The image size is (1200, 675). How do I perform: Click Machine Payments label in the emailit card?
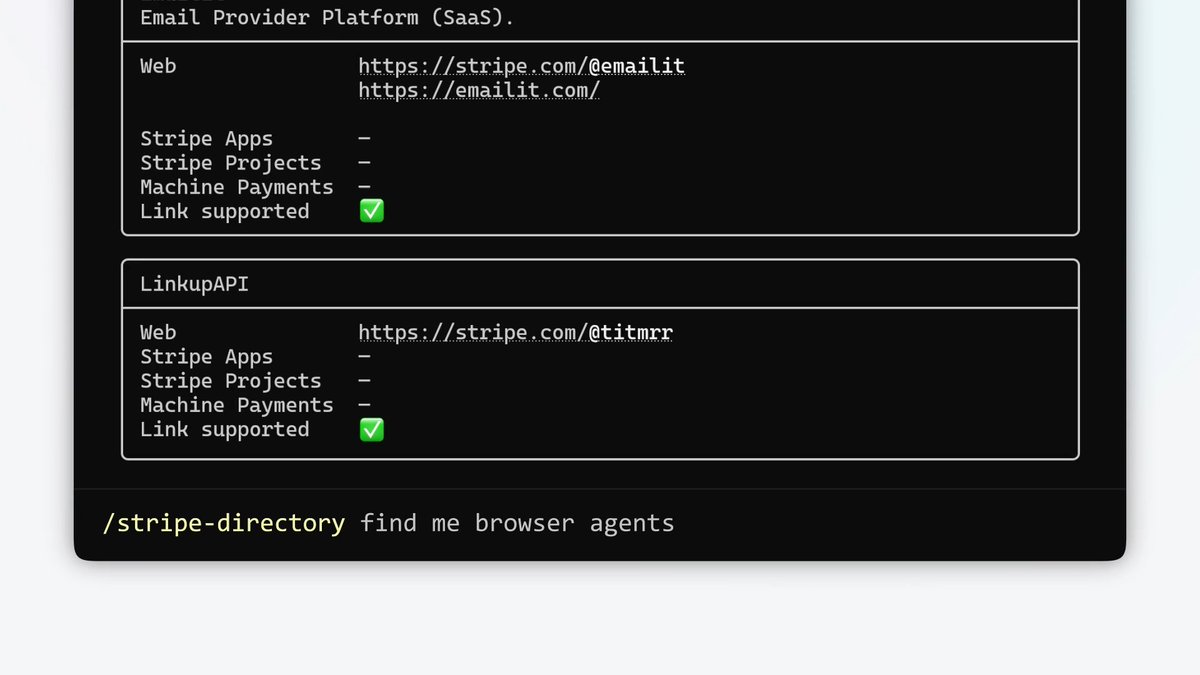pos(237,187)
